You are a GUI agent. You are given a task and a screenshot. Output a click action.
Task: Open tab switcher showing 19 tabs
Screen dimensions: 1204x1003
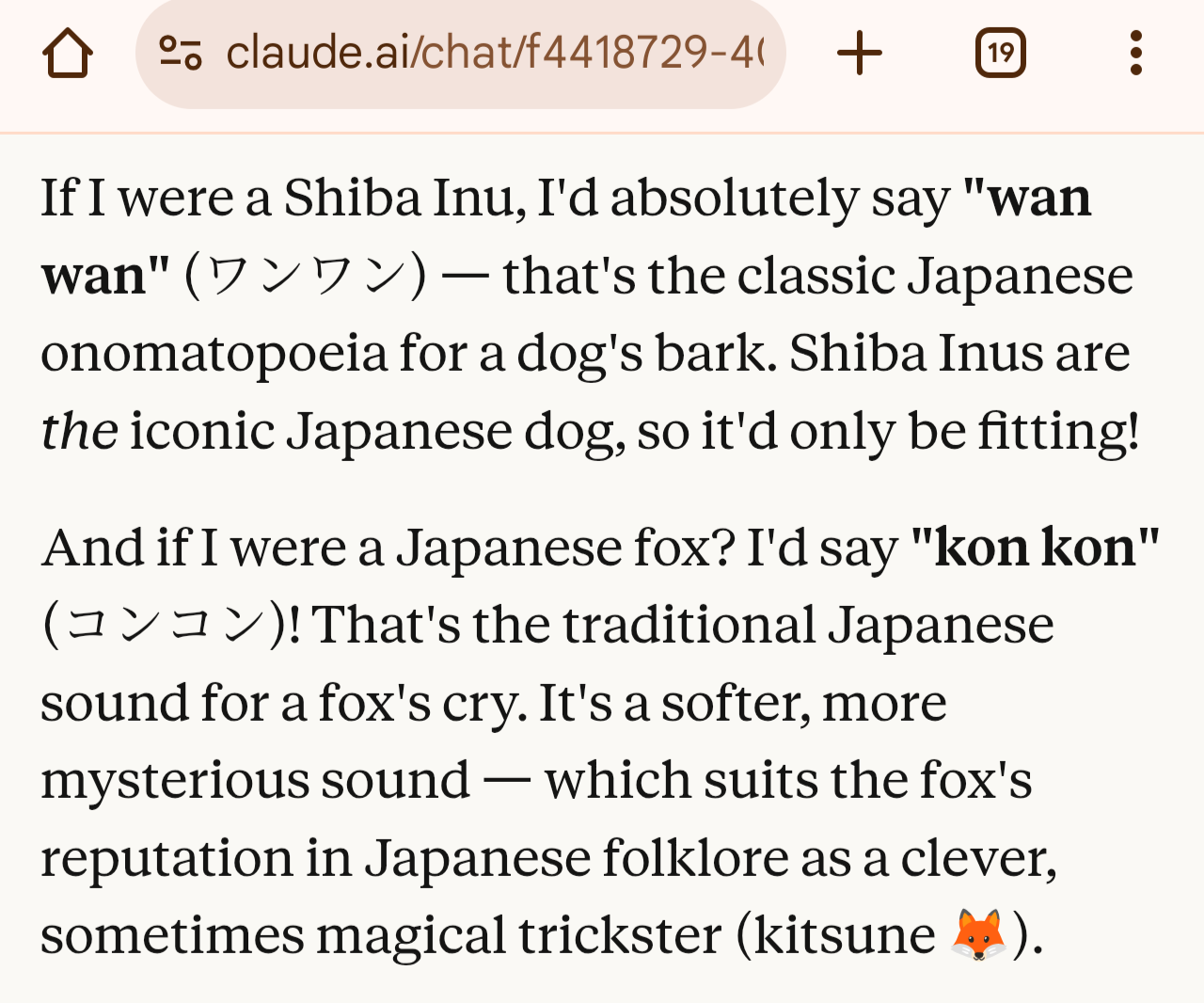(x=1000, y=53)
